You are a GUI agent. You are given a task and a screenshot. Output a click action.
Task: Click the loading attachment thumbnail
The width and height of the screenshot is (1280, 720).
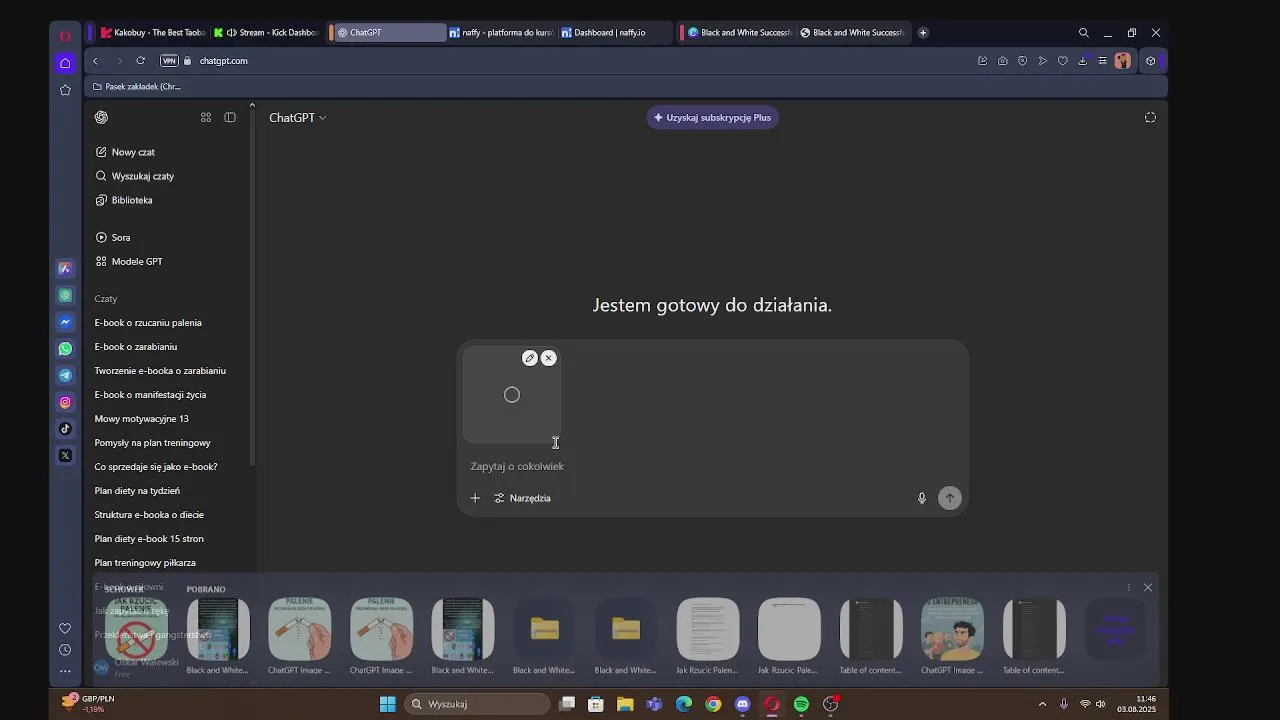(x=512, y=395)
